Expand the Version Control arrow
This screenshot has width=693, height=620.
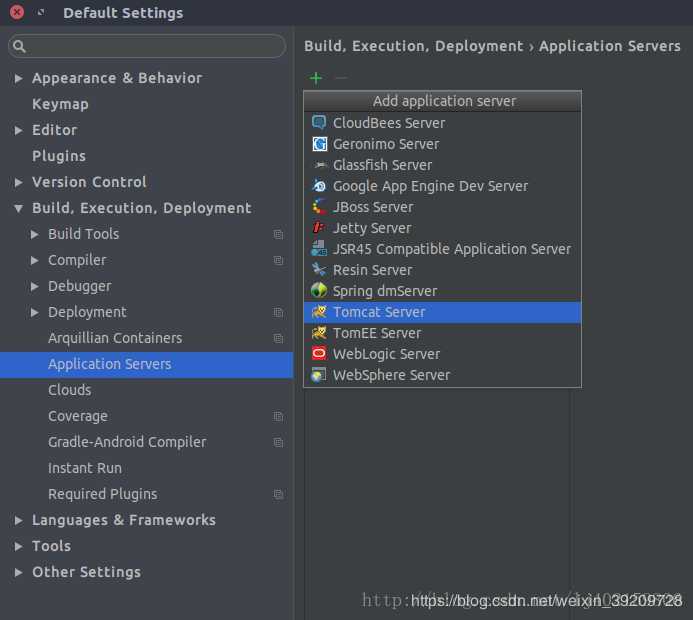click(x=18, y=182)
